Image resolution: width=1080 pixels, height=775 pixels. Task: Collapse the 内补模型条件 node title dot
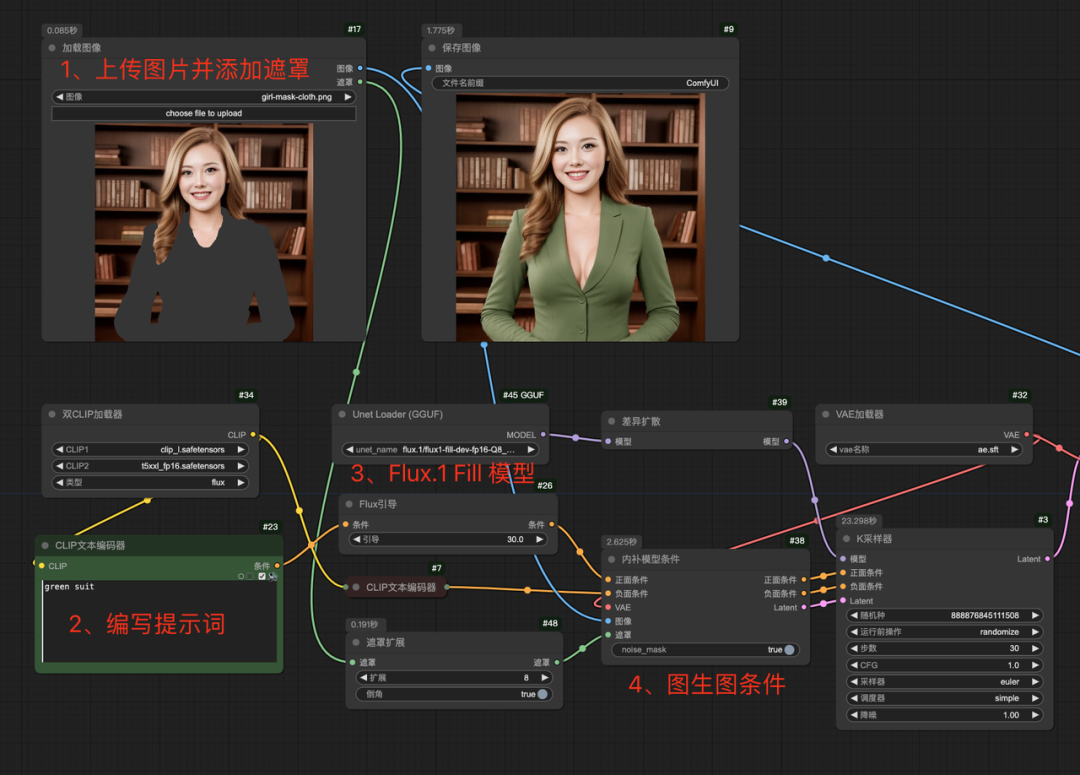point(611,559)
